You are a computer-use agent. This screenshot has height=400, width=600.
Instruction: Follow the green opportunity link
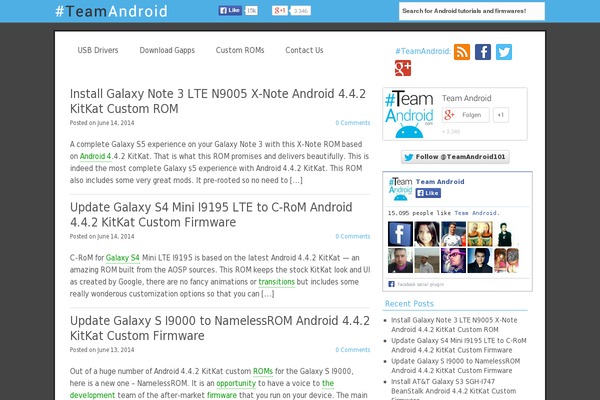(x=236, y=383)
